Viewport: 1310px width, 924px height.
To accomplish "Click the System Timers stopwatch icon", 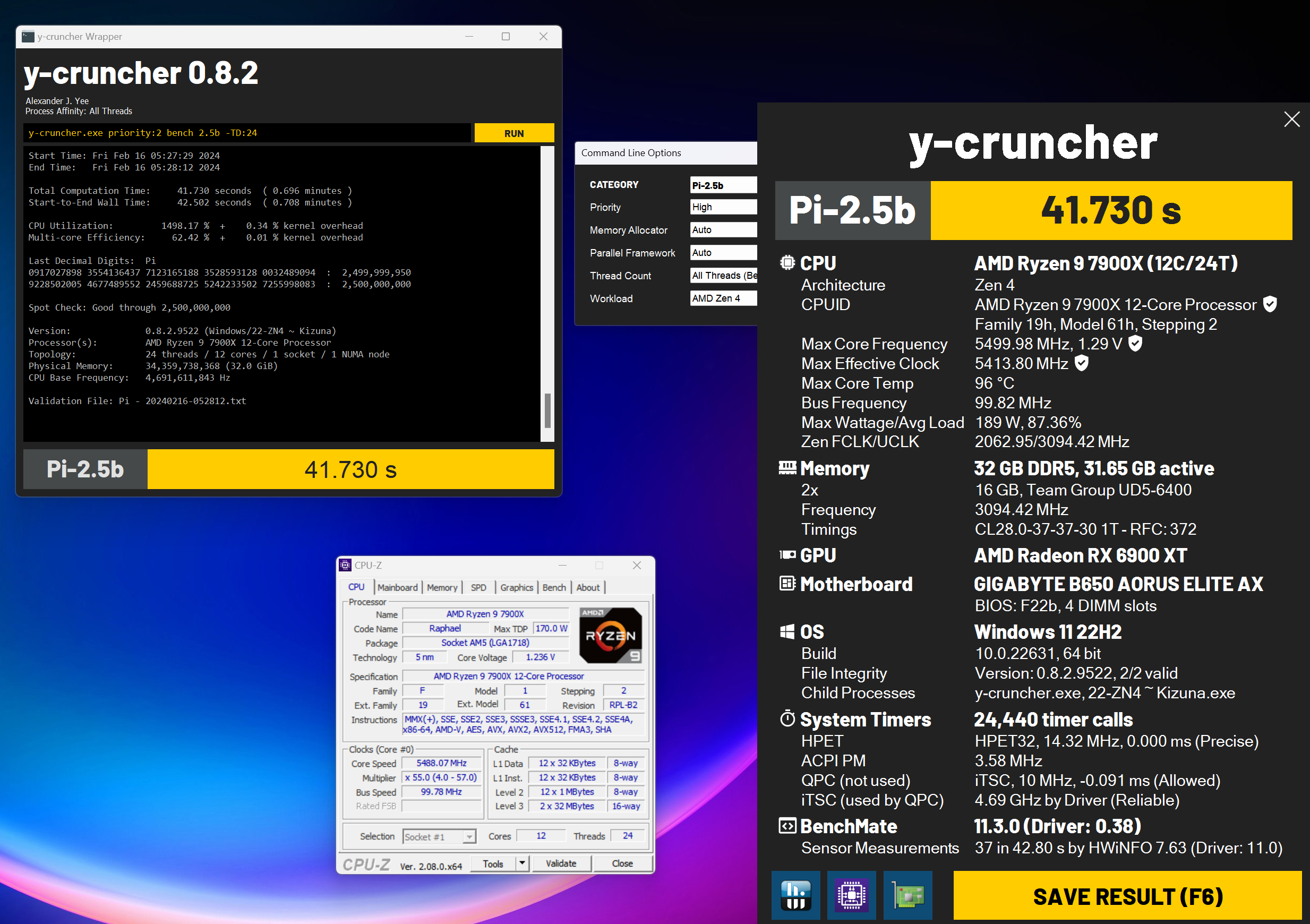I will coord(787,718).
